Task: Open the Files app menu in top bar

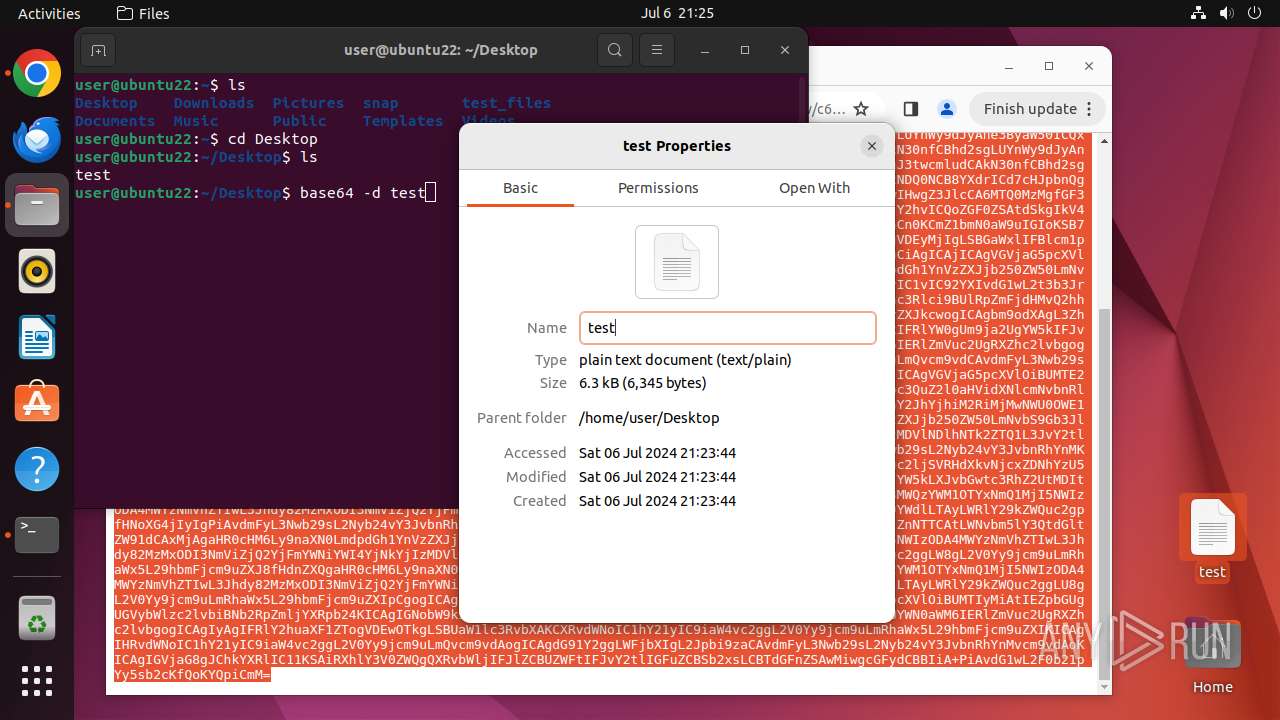Action: (143, 14)
